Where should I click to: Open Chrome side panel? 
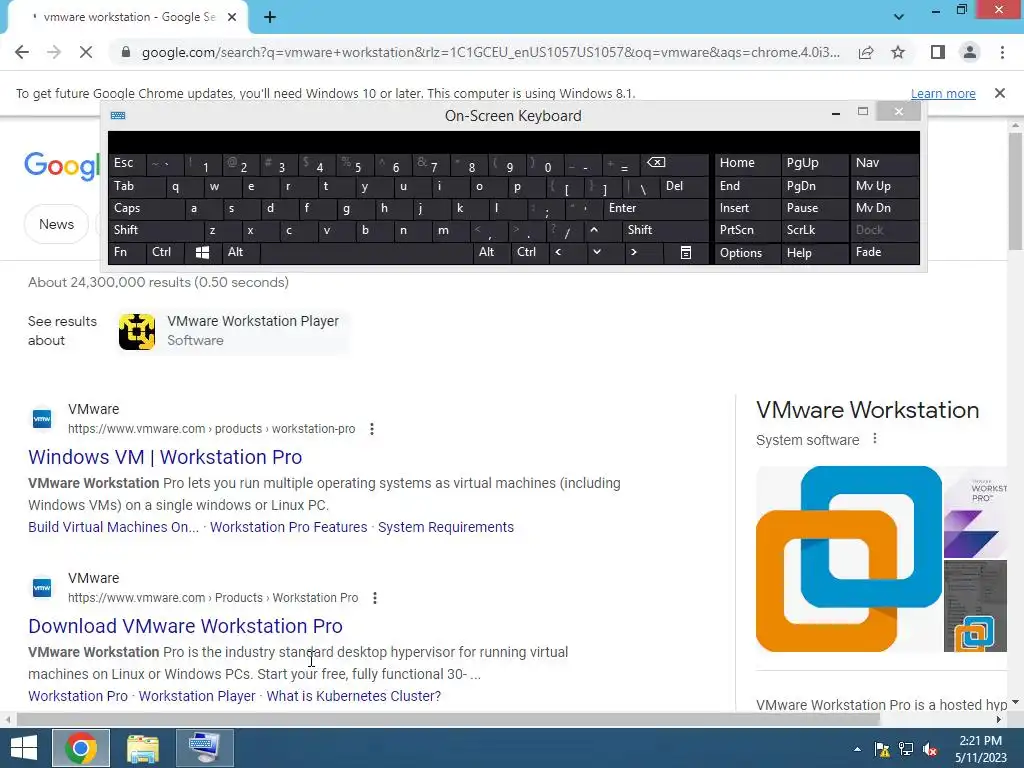click(938, 52)
